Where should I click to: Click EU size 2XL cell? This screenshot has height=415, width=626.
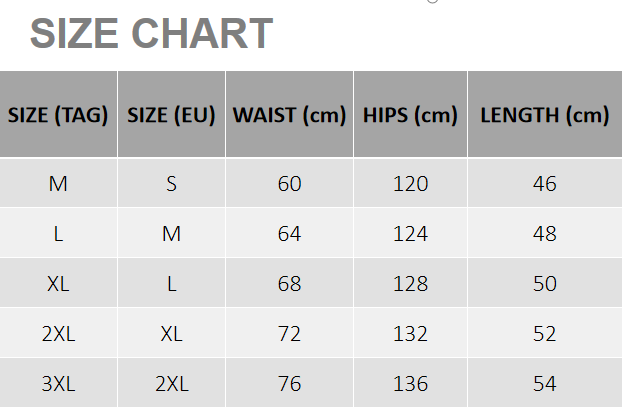pos(171,383)
